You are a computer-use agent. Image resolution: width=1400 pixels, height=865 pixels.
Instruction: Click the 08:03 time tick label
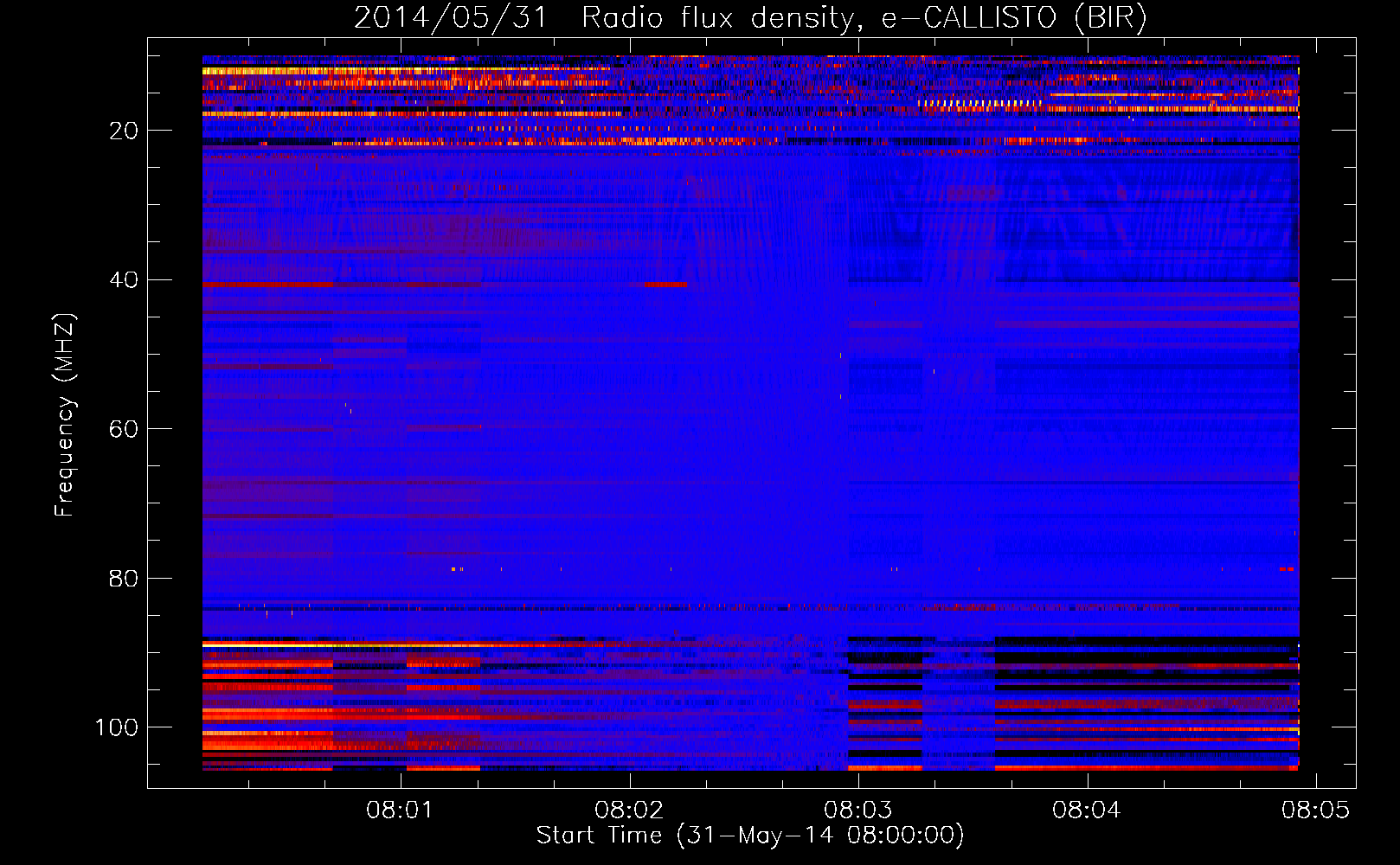[857, 811]
